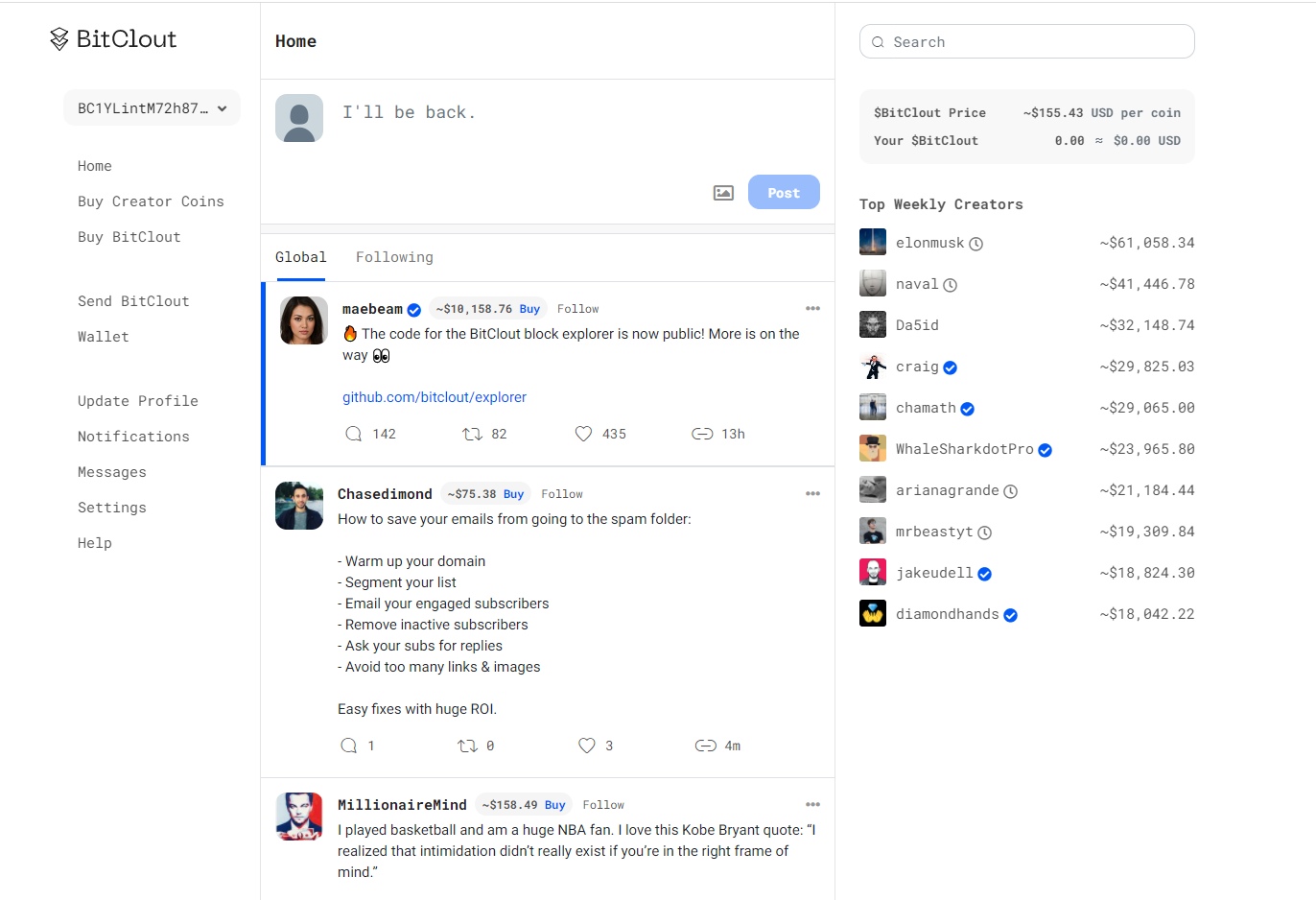Screen dimensions: 1316x900
Task: Open diamondhands' avatar thumbnail
Action: pyautogui.click(x=873, y=613)
